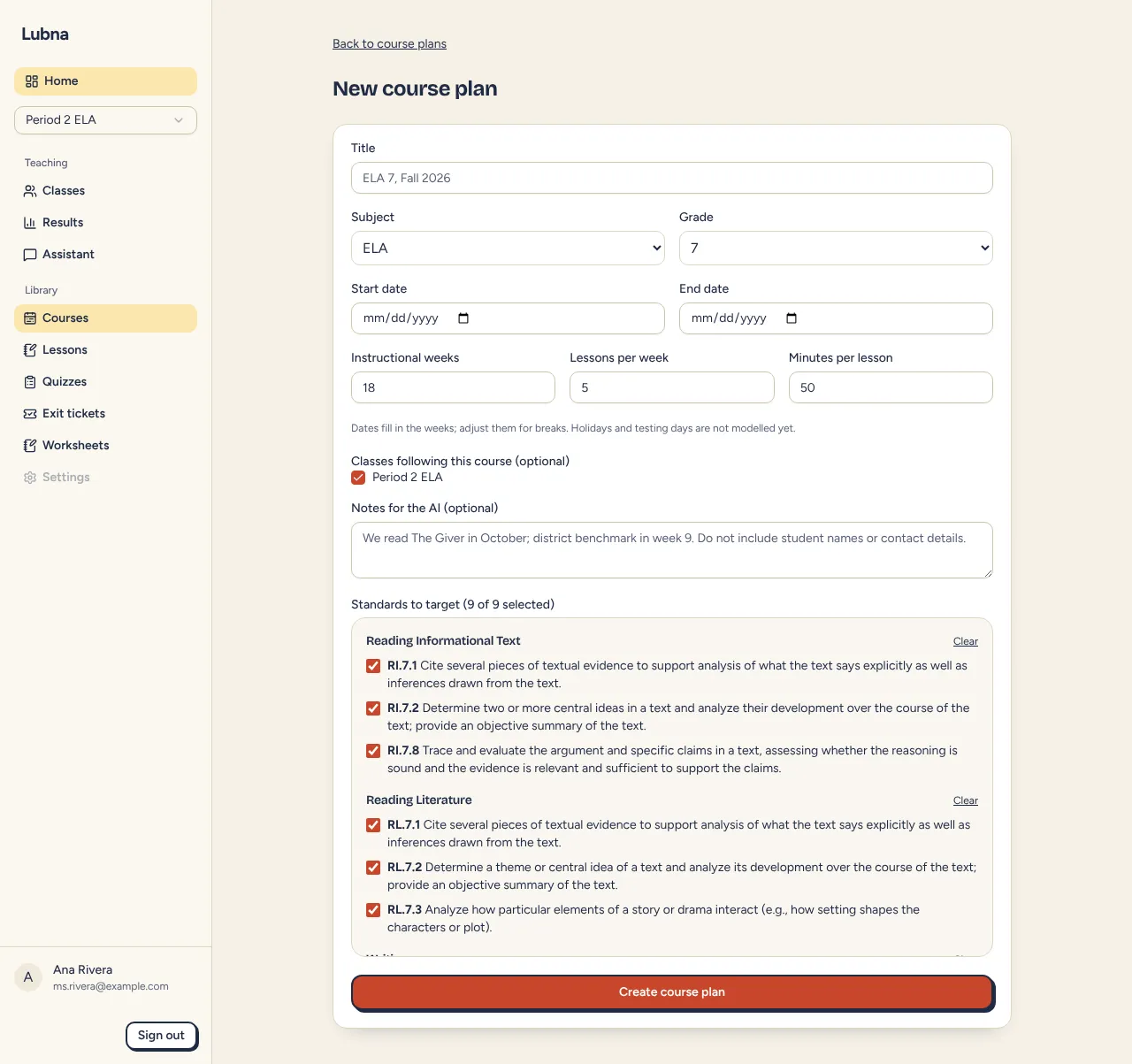Click the ms.rivera@example.com email text
Image resolution: width=1132 pixels, height=1064 pixels.
coord(111,987)
